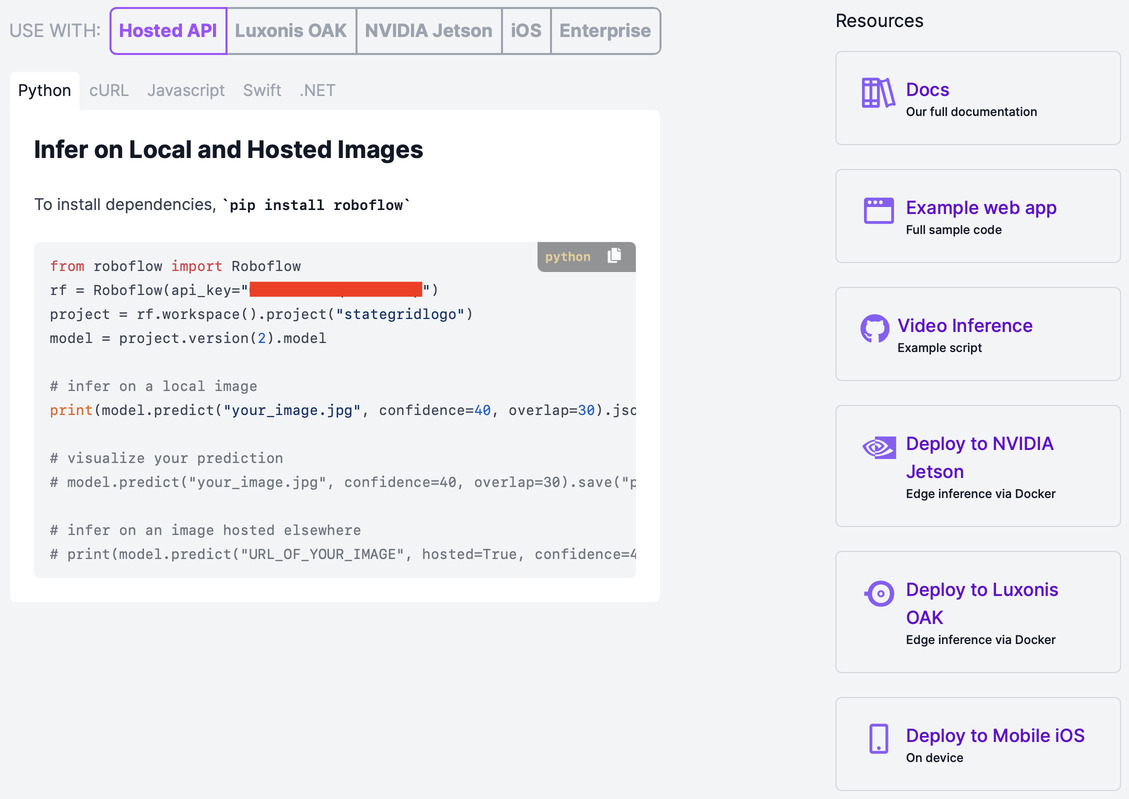Click the GitHub icon beside Video Inference
Viewport: 1129px width, 799px height.
point(874,329)
